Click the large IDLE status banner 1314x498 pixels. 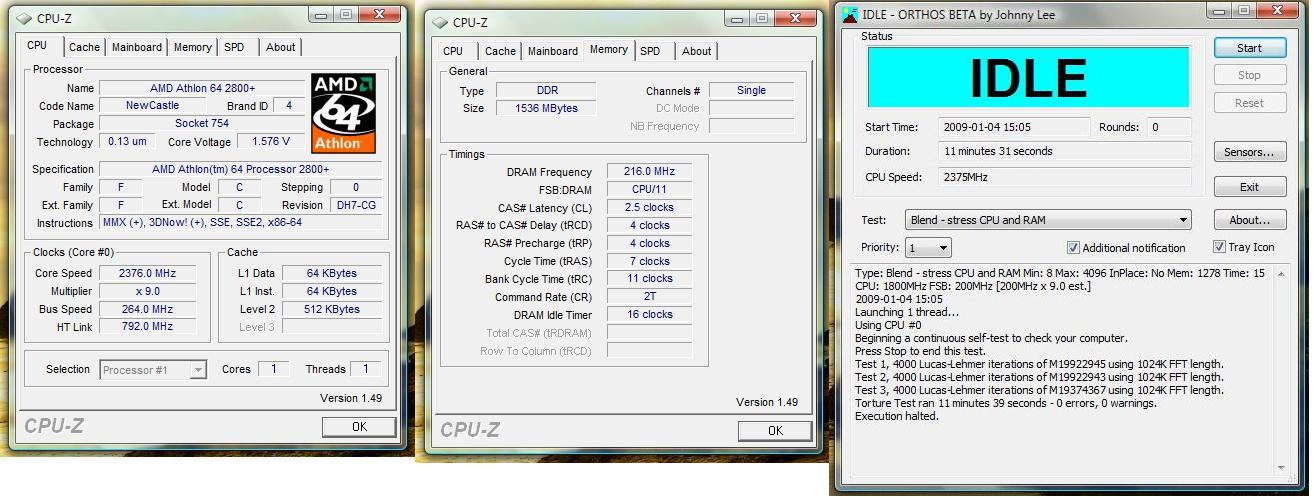(1028, 78)
